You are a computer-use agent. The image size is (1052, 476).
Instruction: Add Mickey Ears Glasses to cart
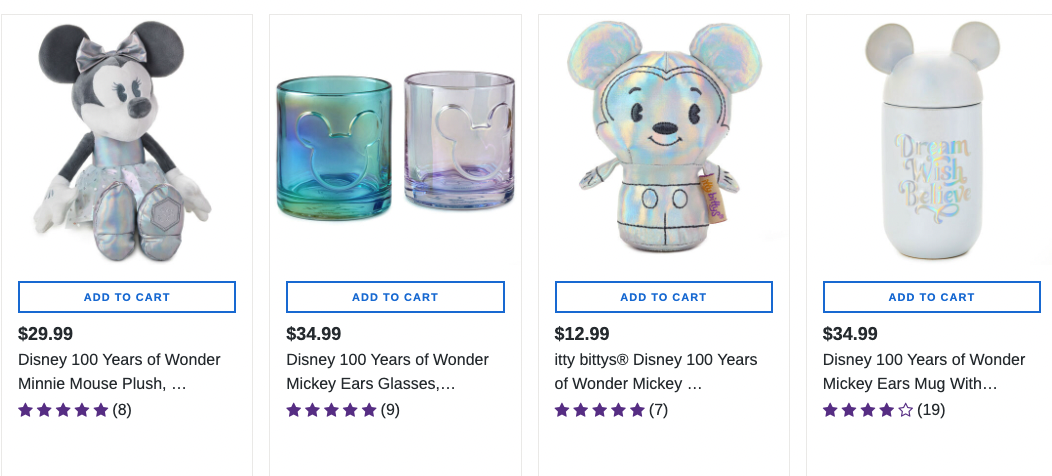[x=395, y=297]
